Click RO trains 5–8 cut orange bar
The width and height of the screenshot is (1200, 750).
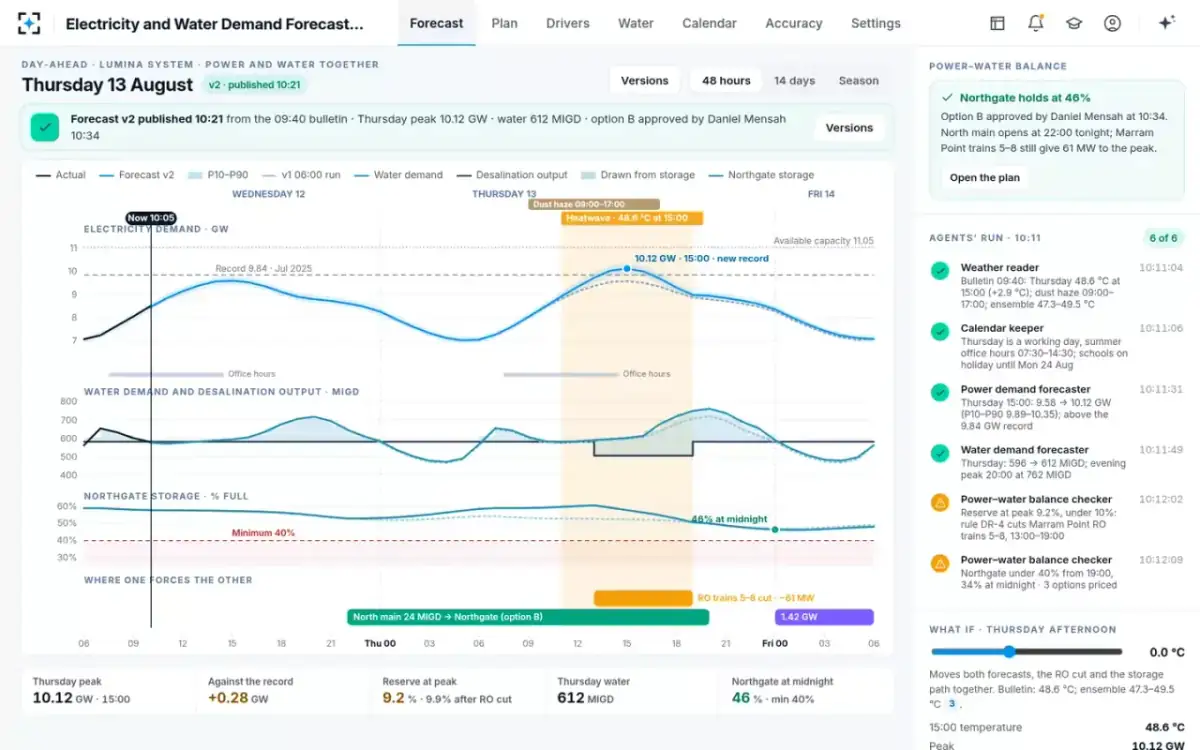(x=643, y=598)
